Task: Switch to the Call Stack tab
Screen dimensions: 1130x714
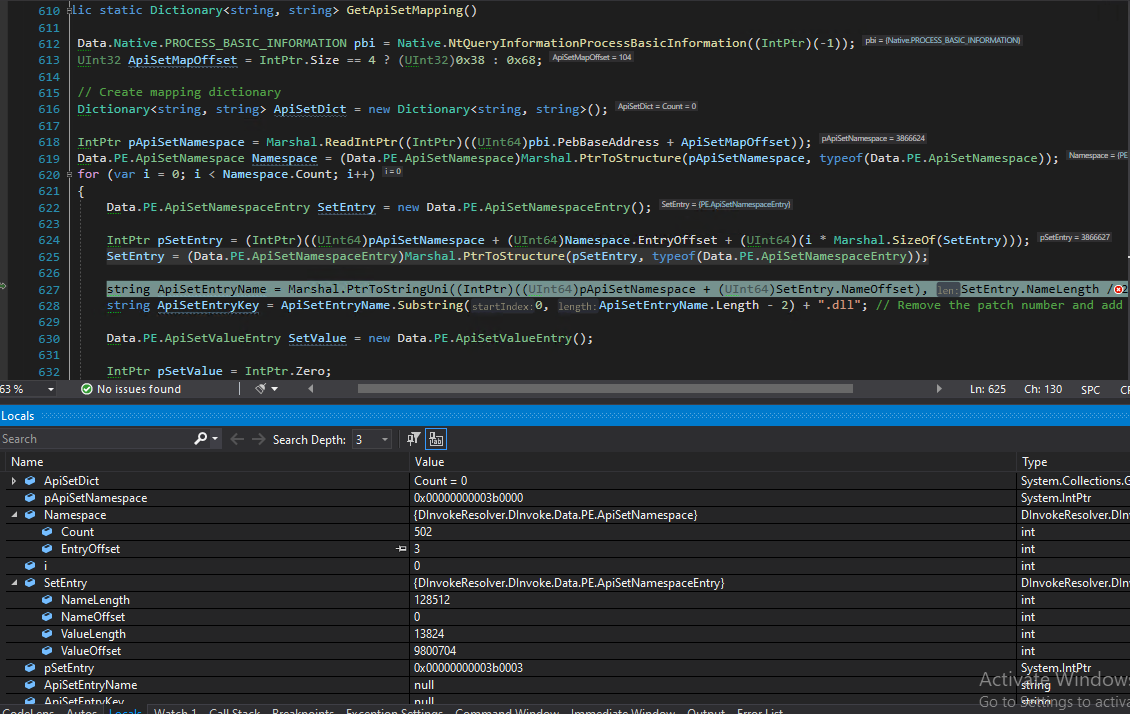Action: pyautogui.click(x=234, y=711)
